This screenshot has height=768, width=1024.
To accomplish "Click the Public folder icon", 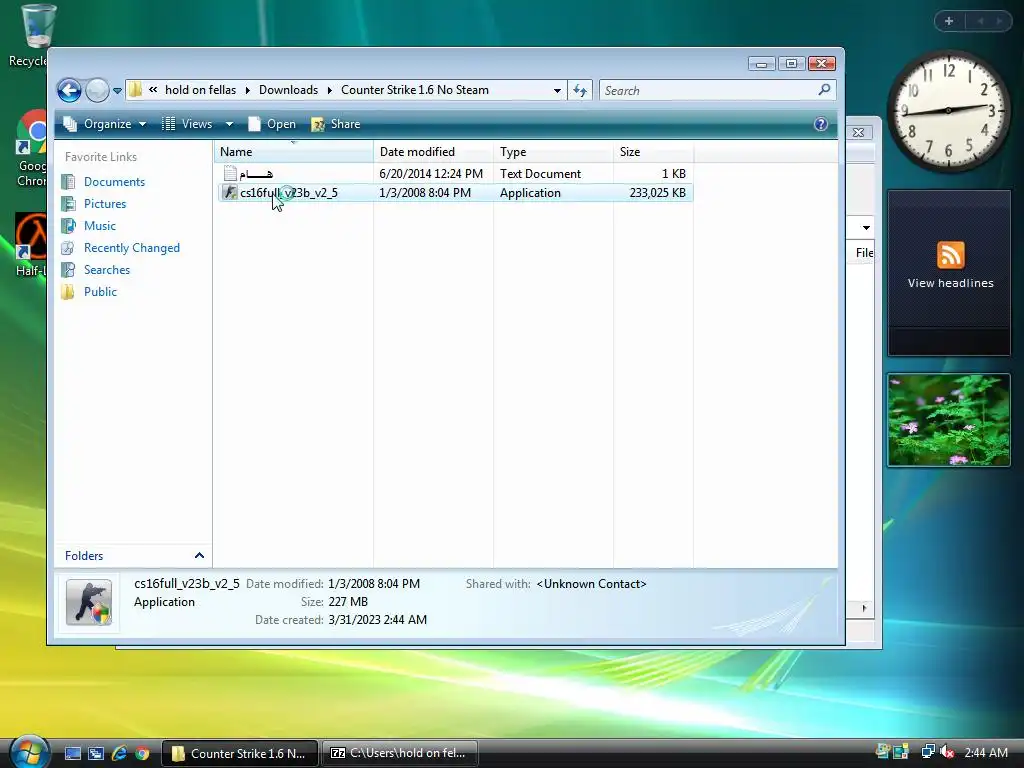I will tap(68, 292).
